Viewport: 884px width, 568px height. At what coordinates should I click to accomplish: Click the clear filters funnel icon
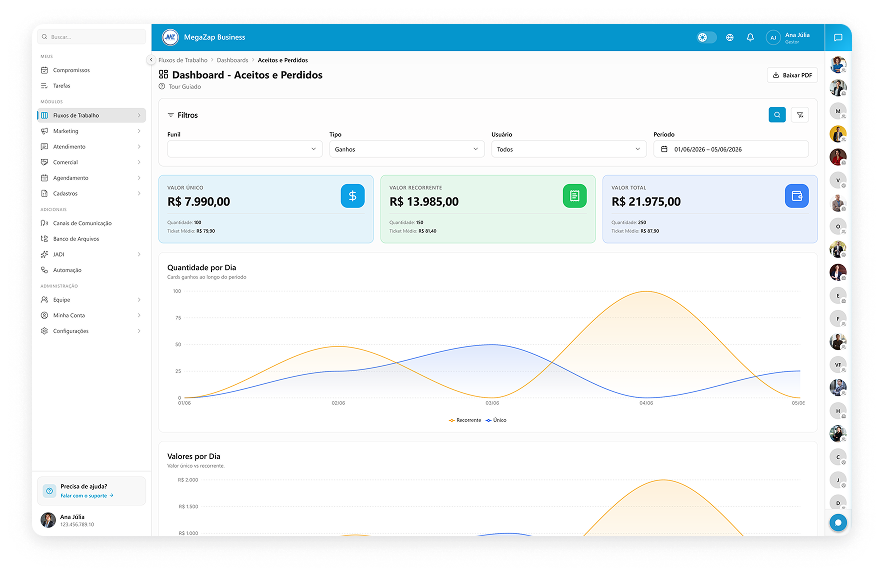pos(800,115)
